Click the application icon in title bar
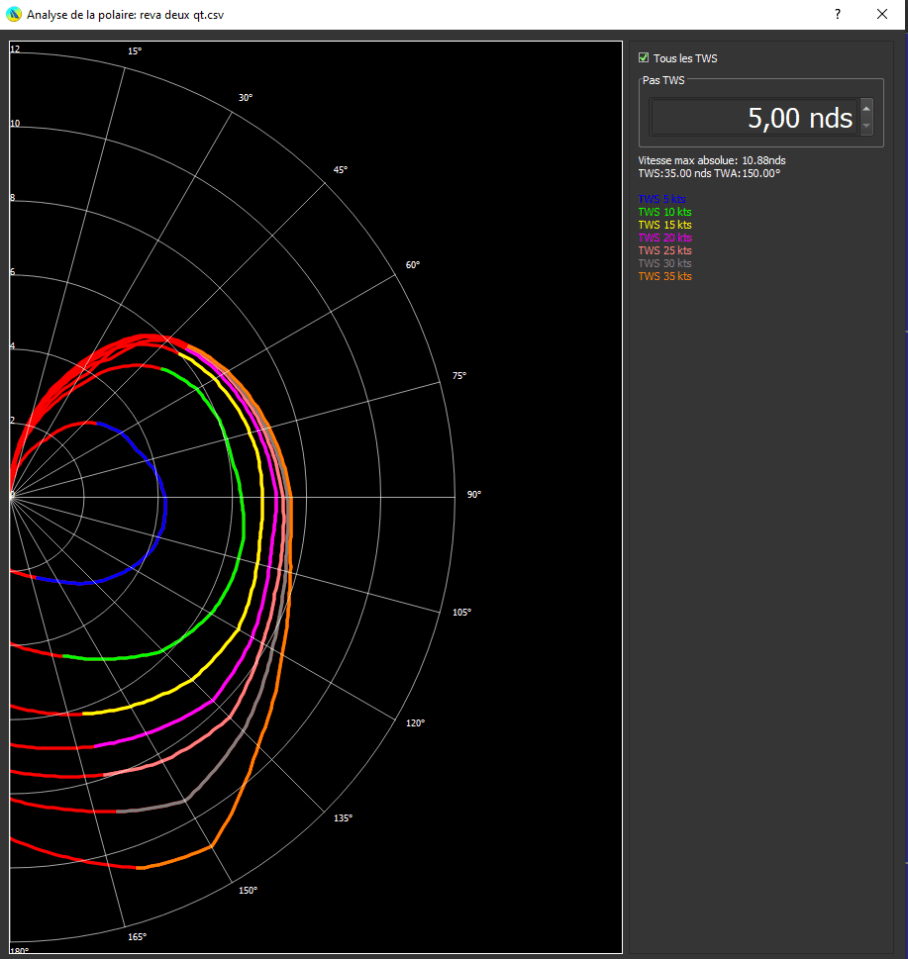Screen dimensions: 908x959 [13, 14]
